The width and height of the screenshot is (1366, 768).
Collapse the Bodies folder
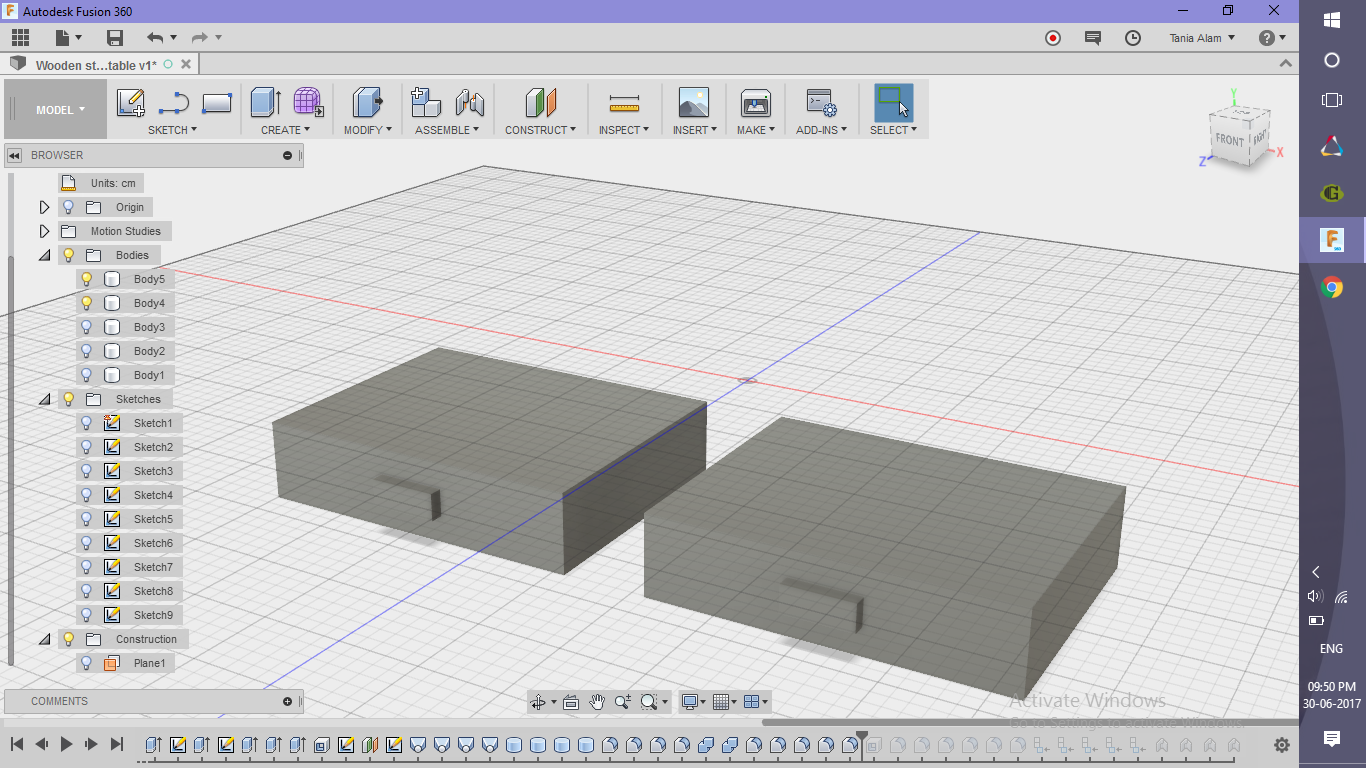tap(44, 255)
